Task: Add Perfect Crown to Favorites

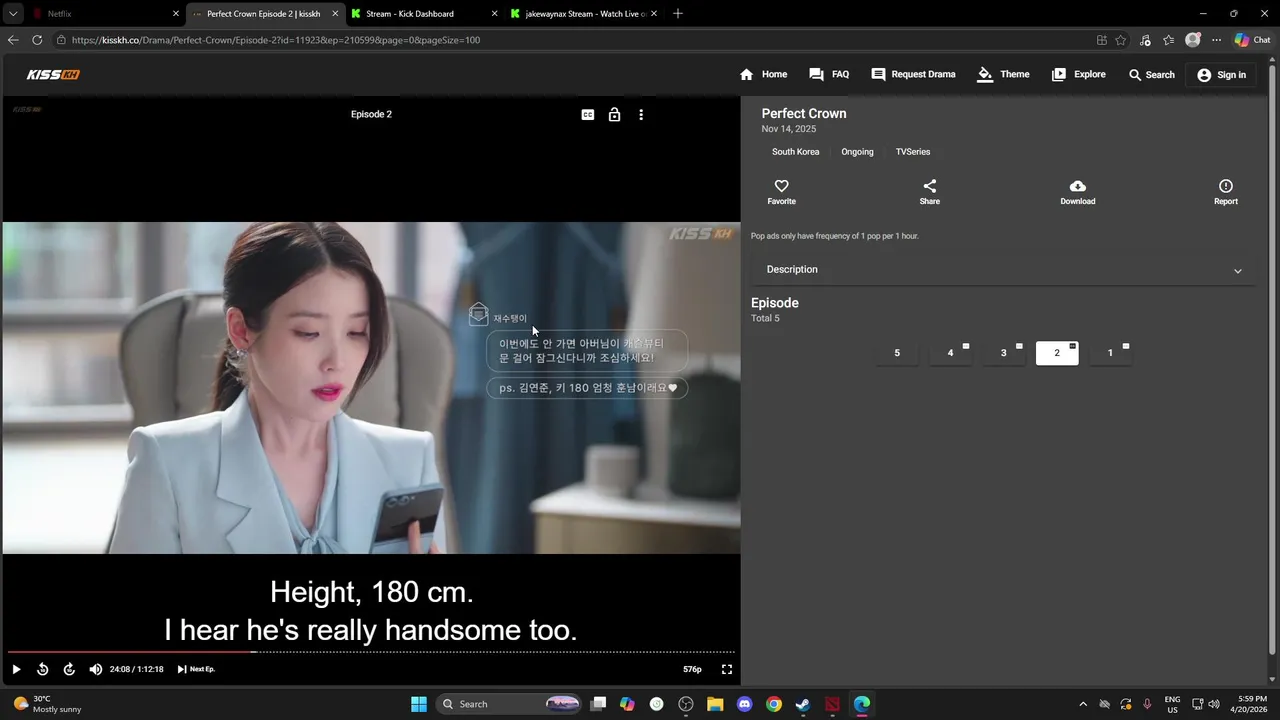Action: (x=781, y=192)
